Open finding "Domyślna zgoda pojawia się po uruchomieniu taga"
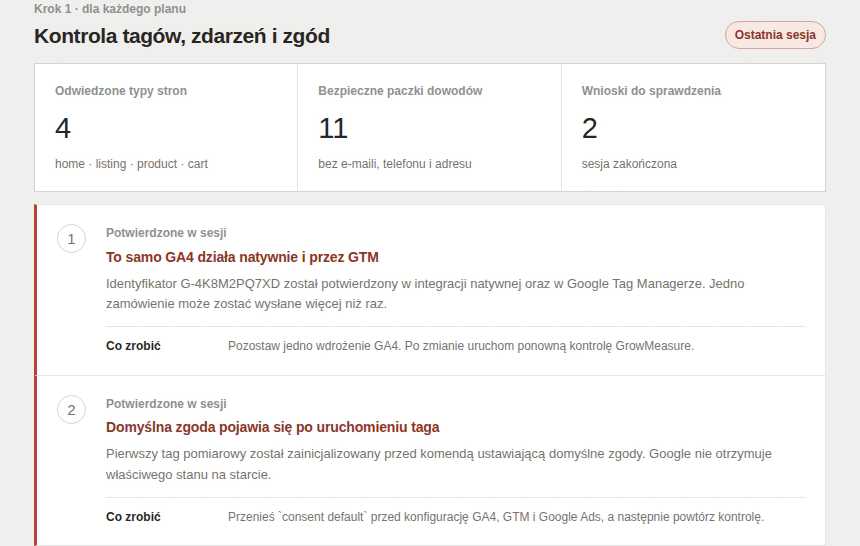This screenshot has height=546, width=860. (273, 427)
